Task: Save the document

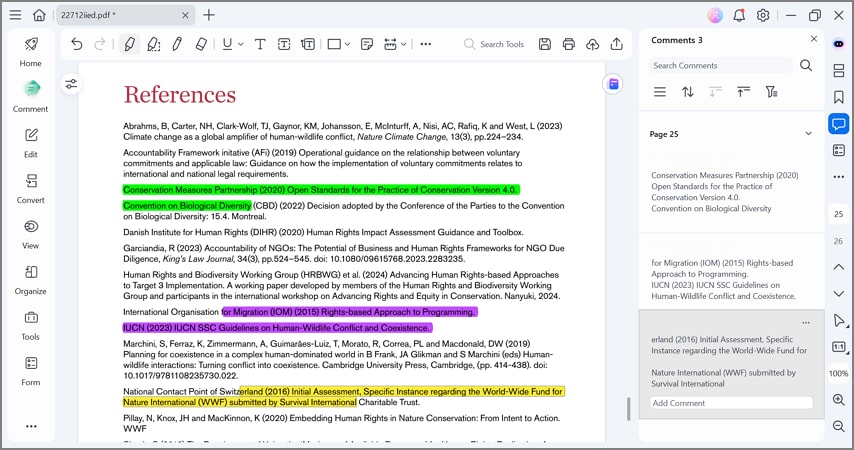Action: (x=545, y=44)
